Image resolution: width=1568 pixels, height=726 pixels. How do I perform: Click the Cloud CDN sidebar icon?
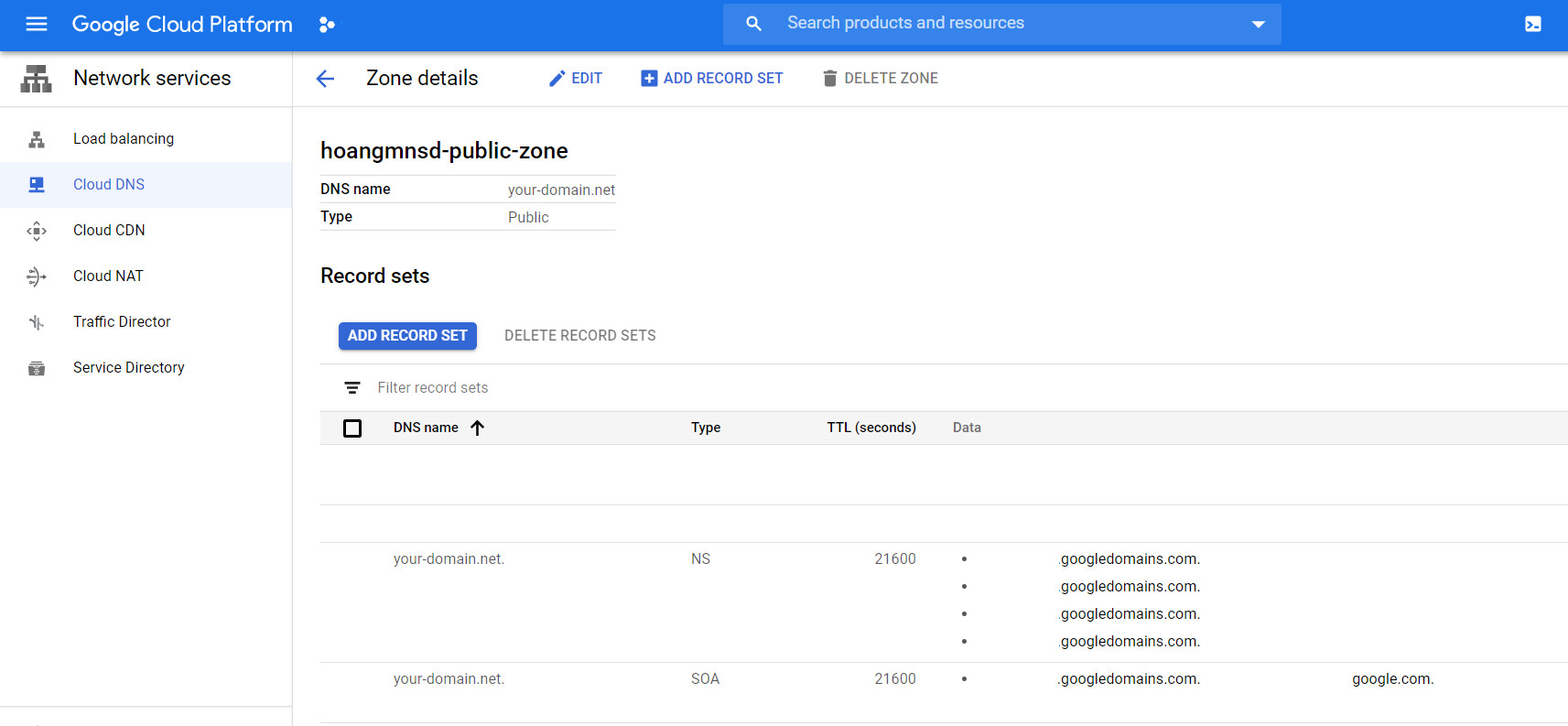37,231
